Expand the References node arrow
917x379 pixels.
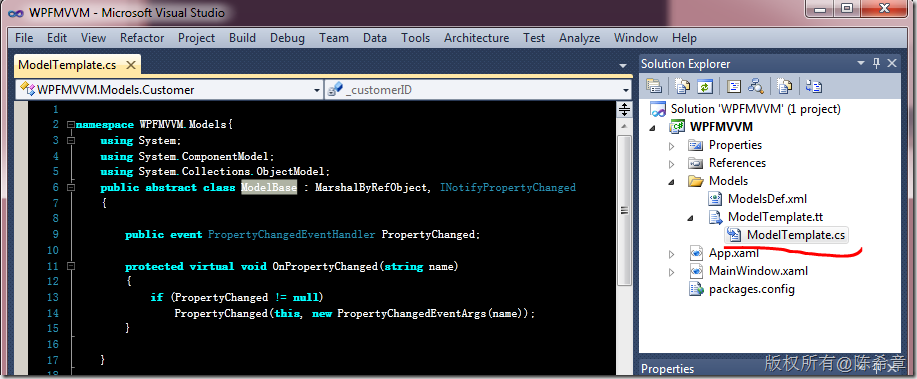point(671,164)
